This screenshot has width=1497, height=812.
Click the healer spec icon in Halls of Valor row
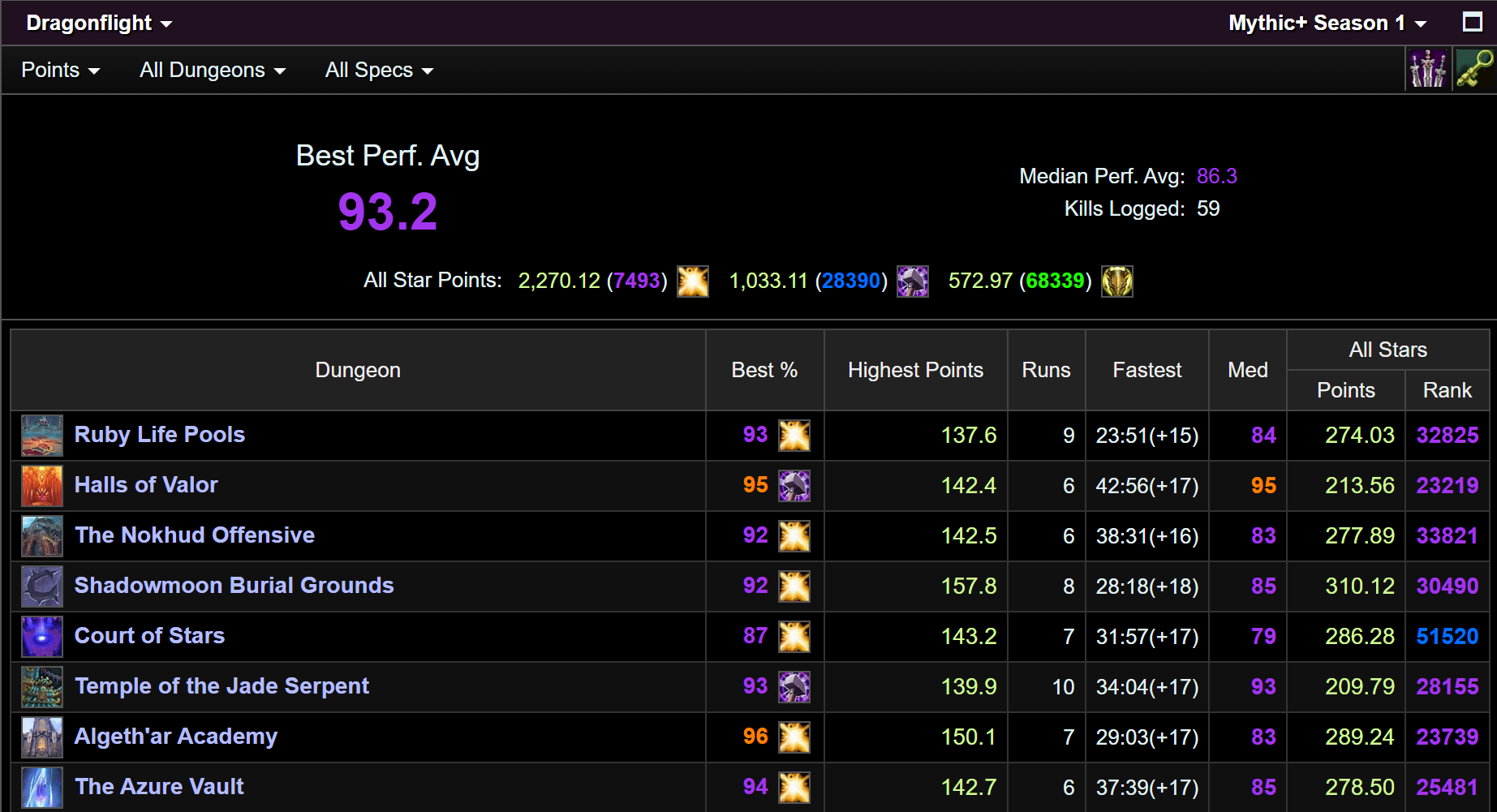click(794, 486)
